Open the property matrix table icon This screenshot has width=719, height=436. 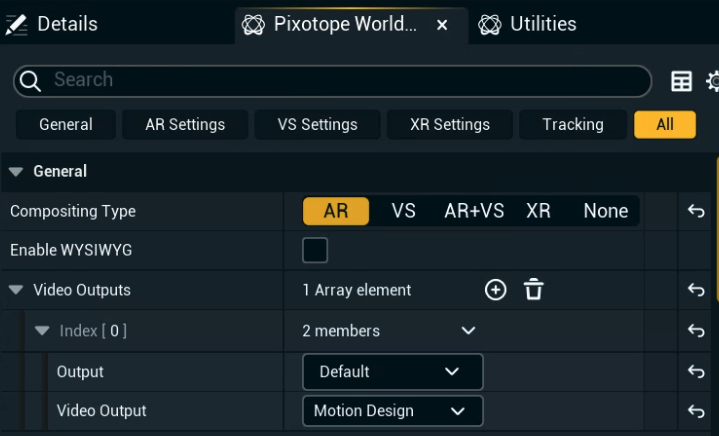[x=681, y=82]
